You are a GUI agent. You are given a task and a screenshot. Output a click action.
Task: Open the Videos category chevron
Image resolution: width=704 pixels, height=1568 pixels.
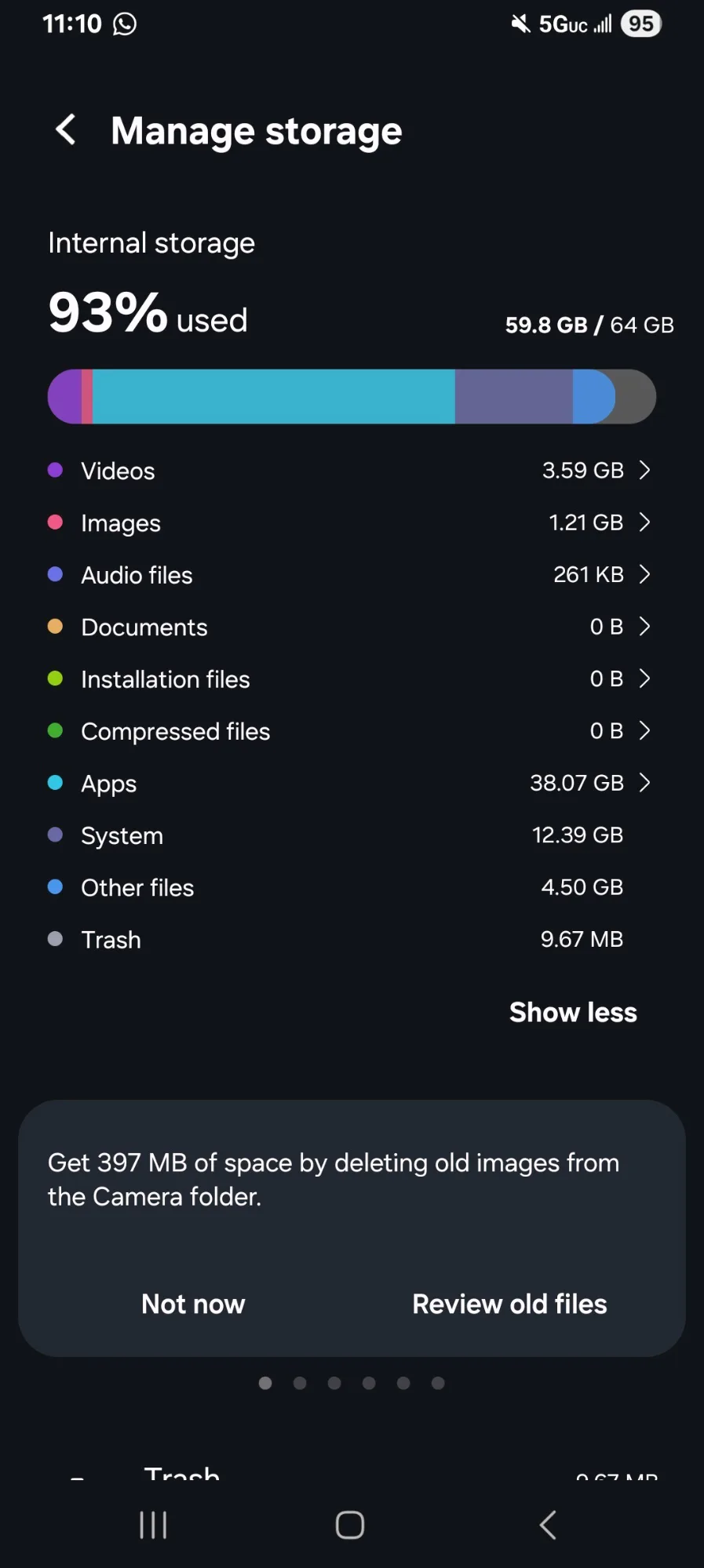[644, 471]
